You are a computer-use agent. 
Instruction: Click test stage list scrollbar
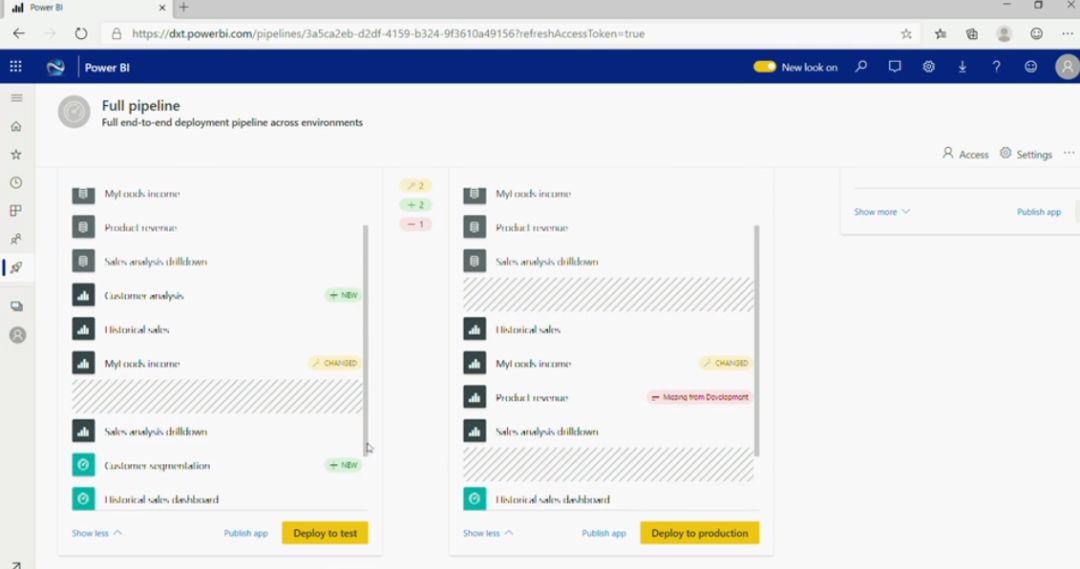756,340
